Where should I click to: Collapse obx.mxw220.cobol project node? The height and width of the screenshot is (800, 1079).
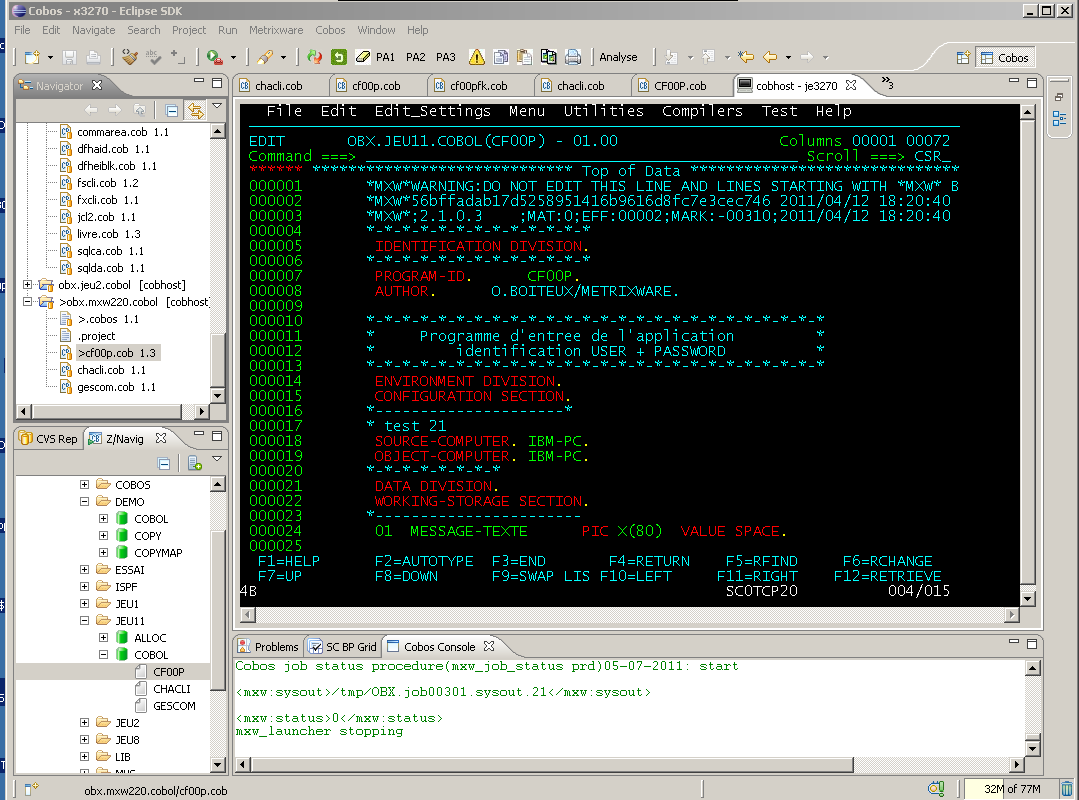(28, 302)
